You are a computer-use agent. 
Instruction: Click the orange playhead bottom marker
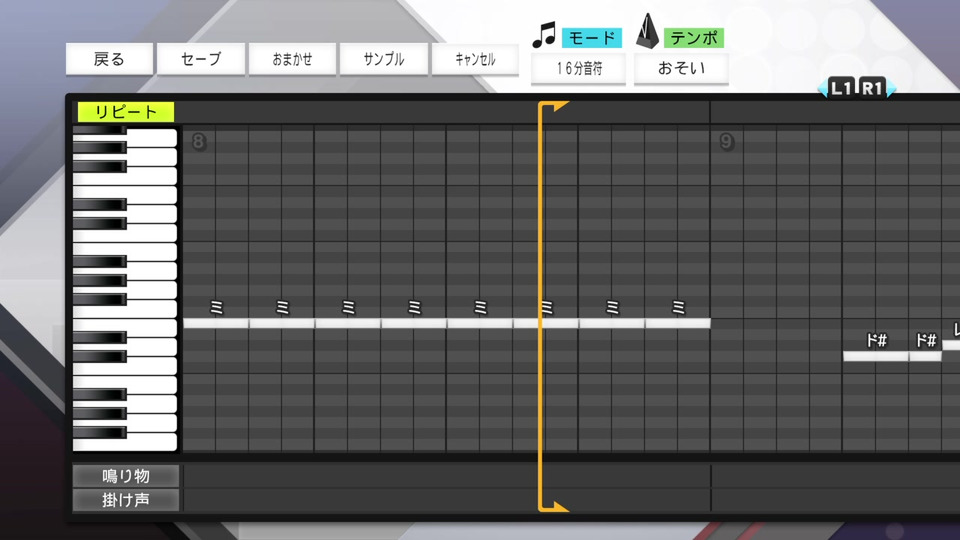click(554, 506)
